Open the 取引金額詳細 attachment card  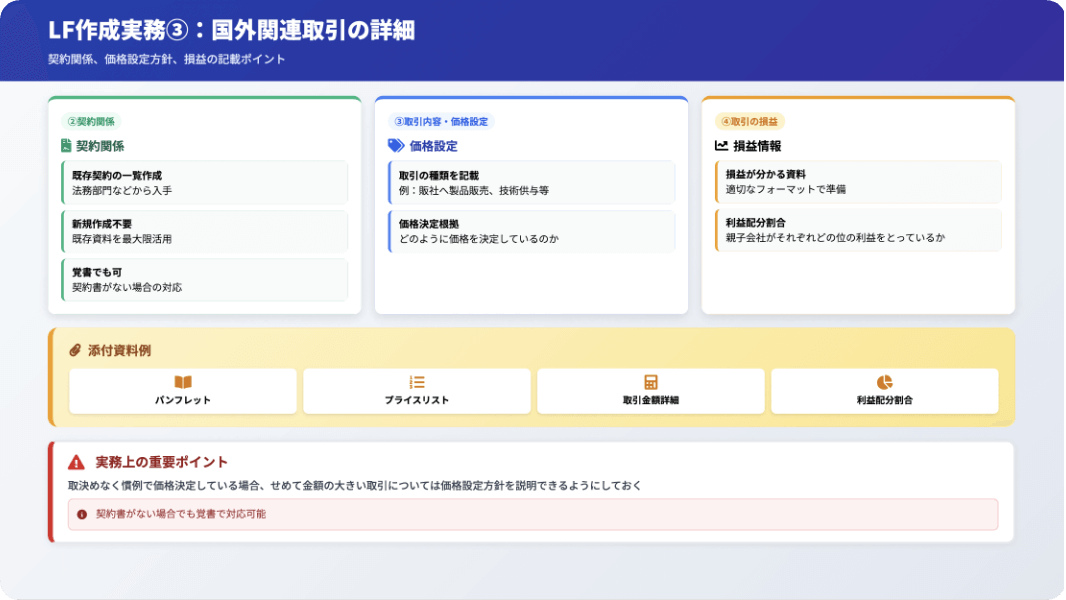[x=651, y=391]
